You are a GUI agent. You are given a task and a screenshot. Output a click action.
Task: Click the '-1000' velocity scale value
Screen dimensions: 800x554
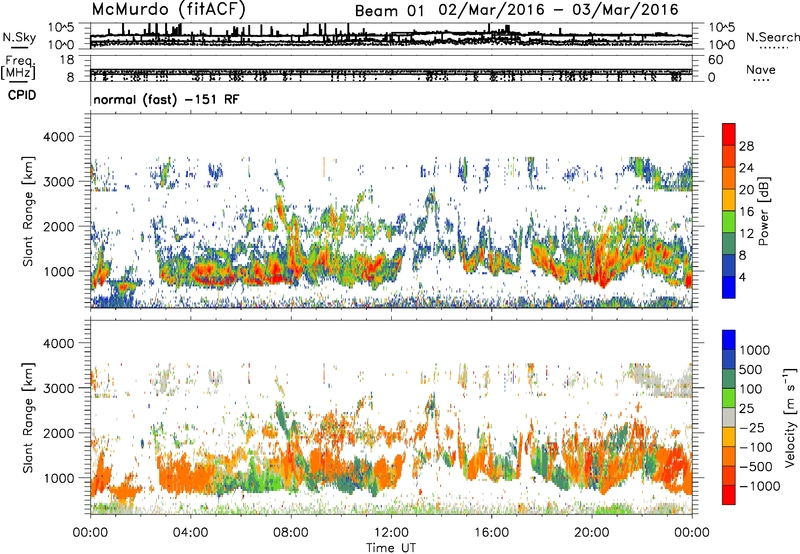click(760, 486)
